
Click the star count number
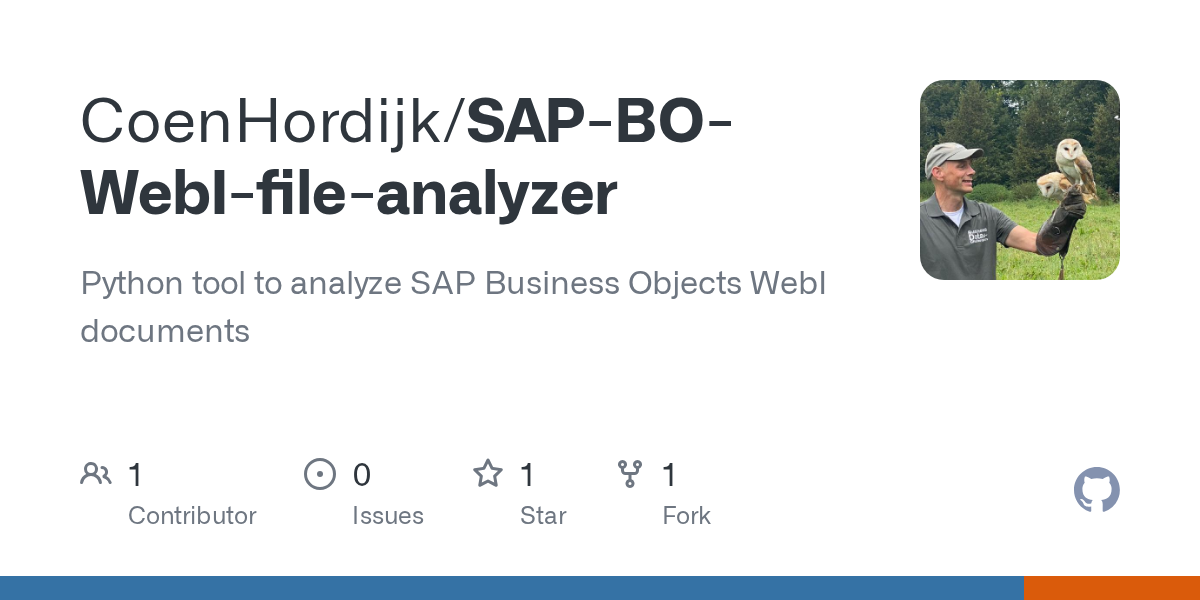[527, 475]
